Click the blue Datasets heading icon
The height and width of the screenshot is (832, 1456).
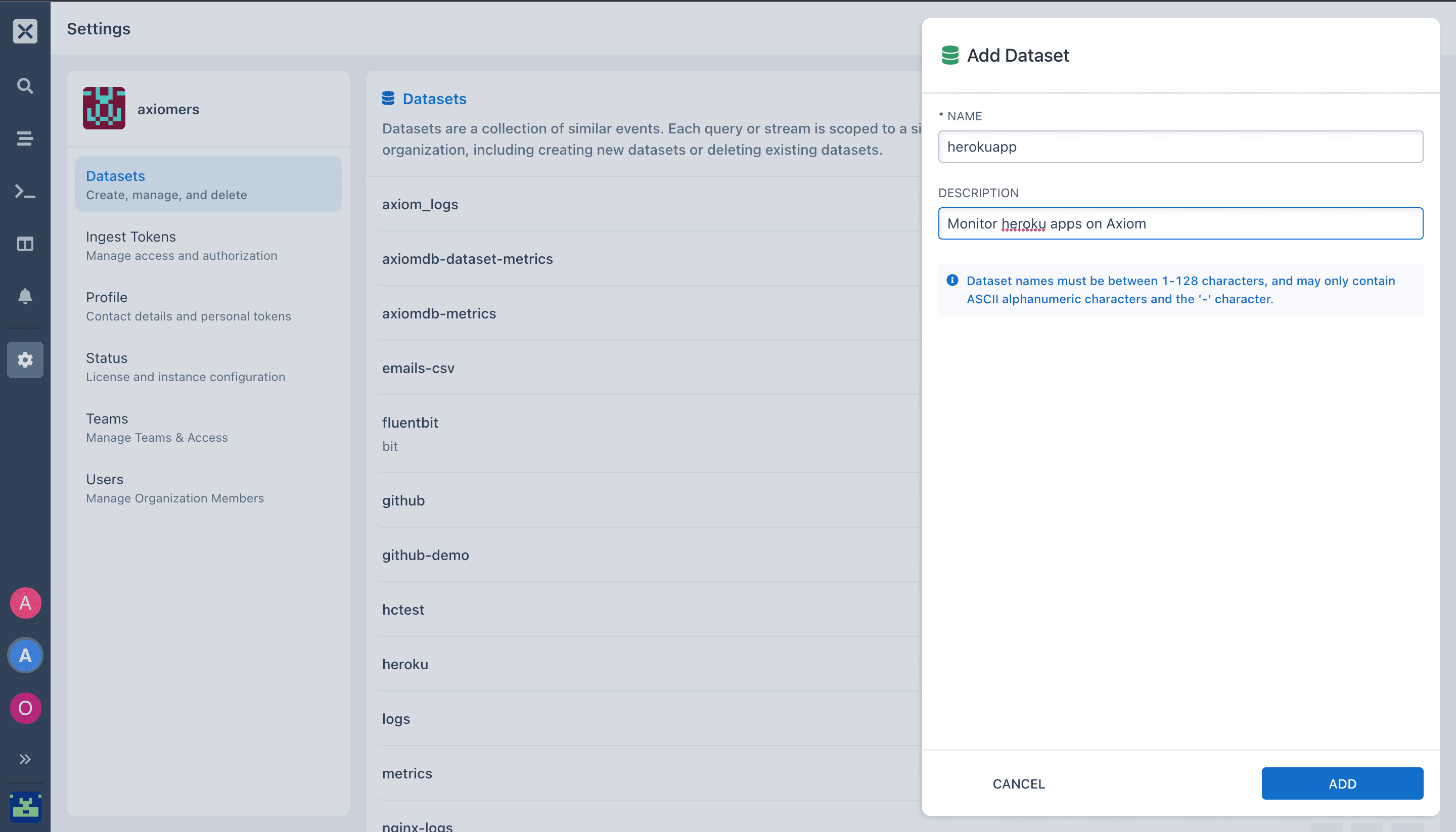click(388, 99)
